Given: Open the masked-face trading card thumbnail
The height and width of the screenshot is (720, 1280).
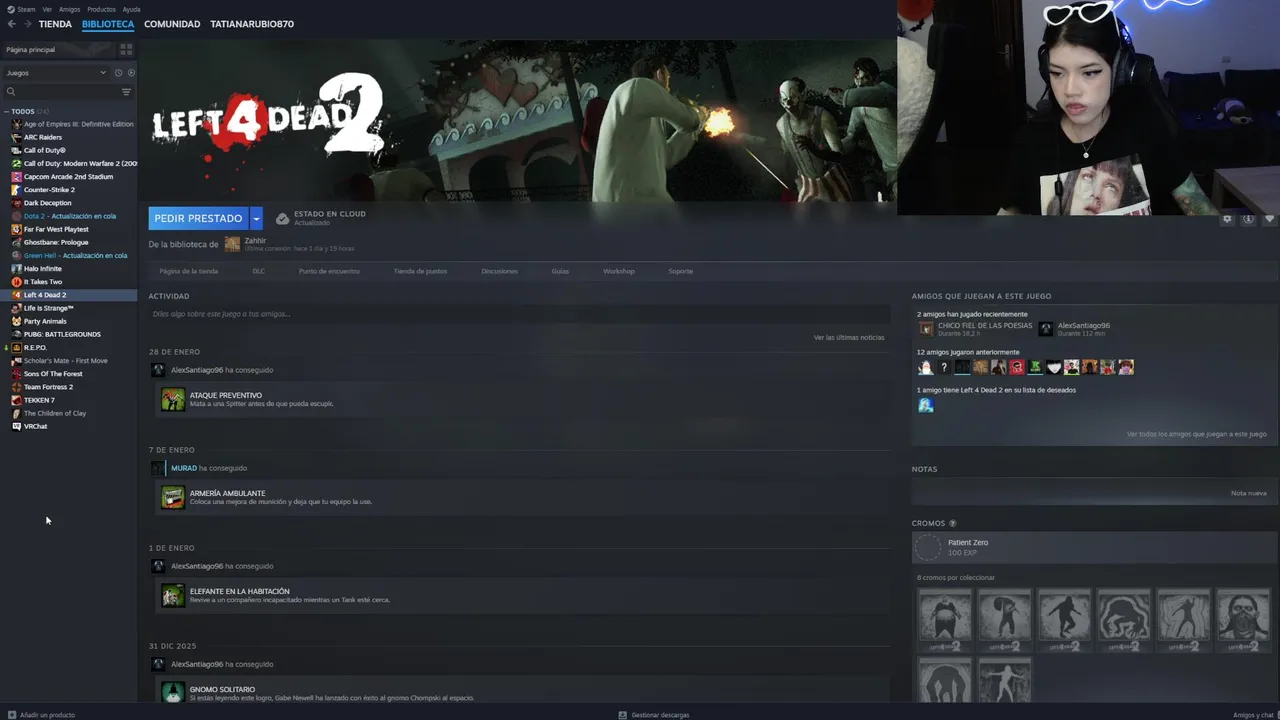Looking at the screenshot, I should pos(1243,619).
